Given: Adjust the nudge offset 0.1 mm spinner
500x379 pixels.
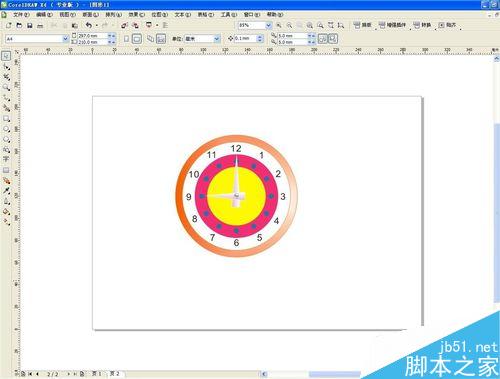Looking at the screenshot, I should [260, 39].
